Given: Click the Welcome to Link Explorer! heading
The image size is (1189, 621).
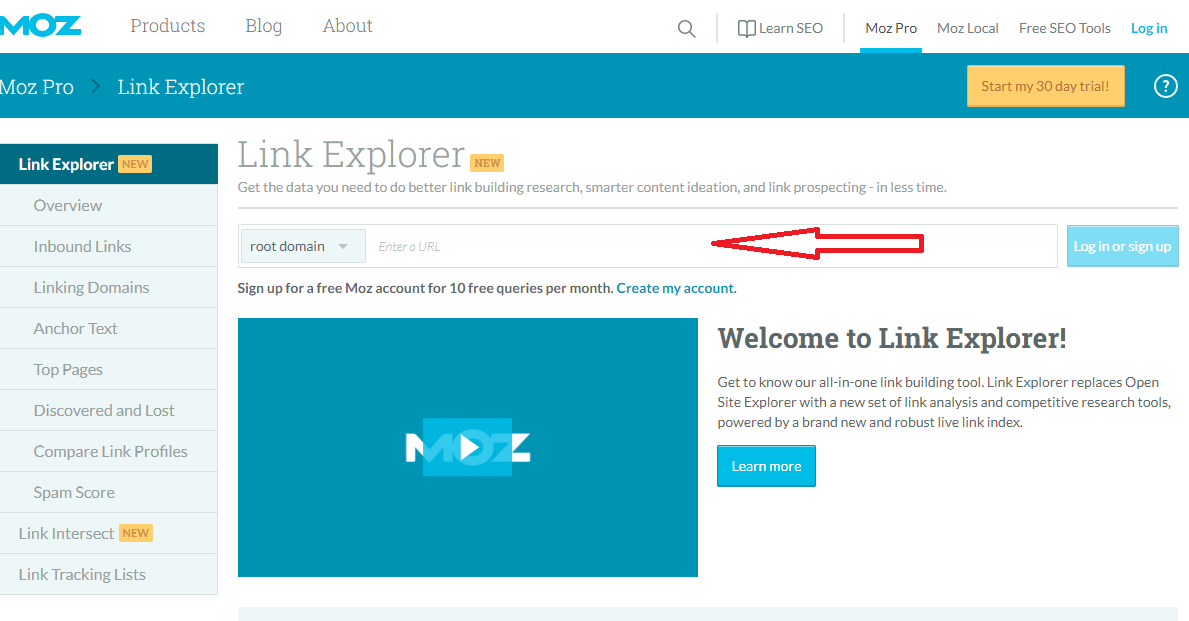Looking at the screenshot, I should click(892, 338).
